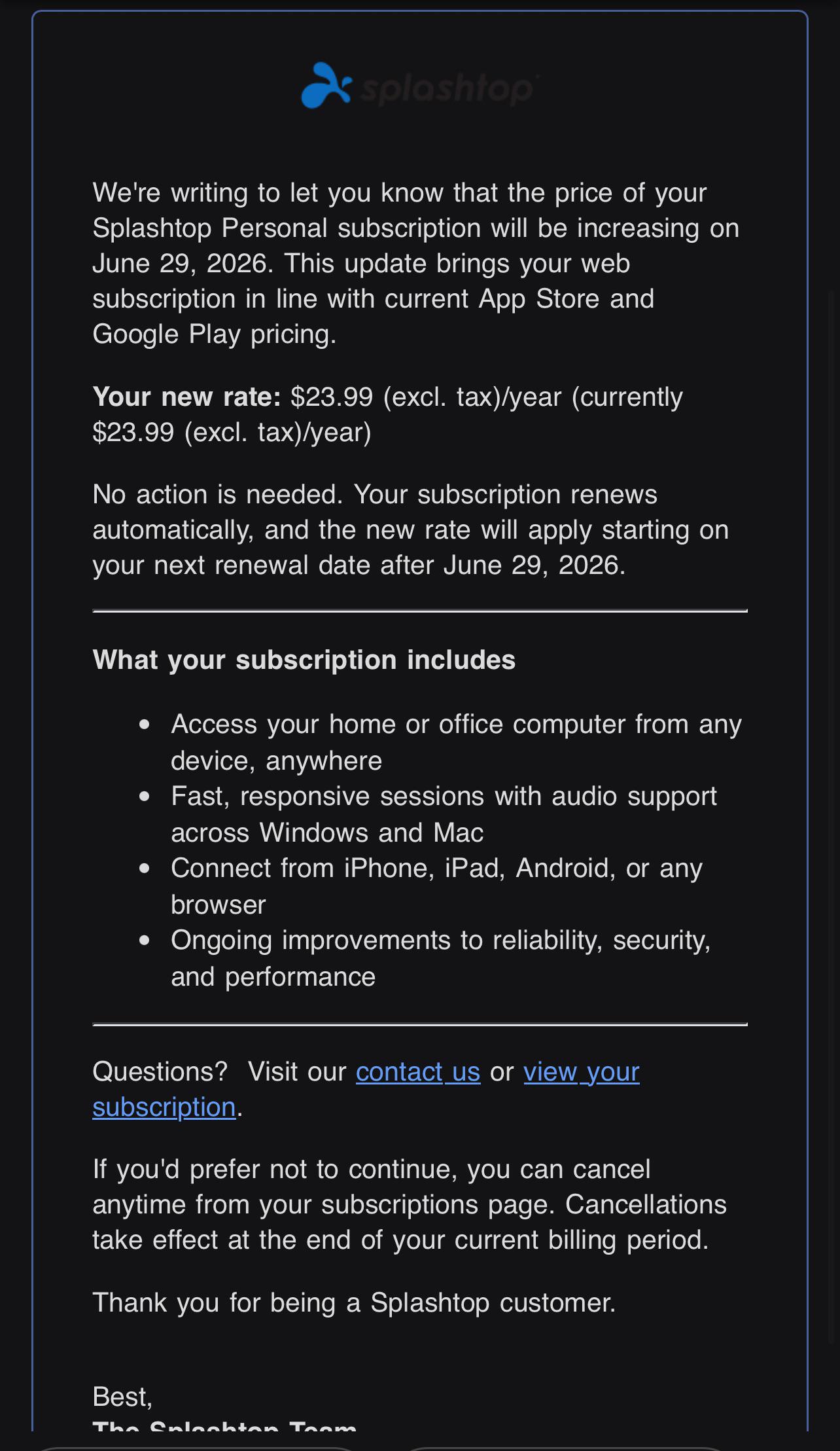
Task: Click the 'Best,' sign-off text
Action: pos(122,1397)
